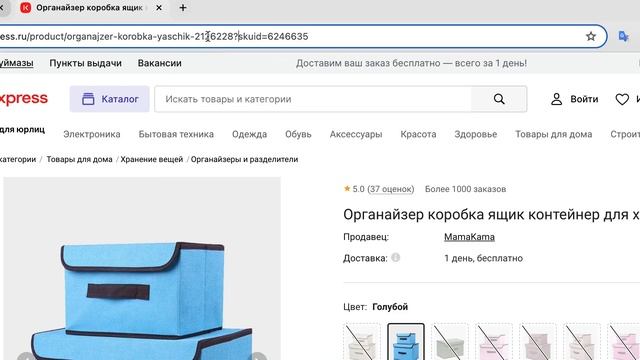Click the product title Органайзер коробка ящик контейнер
This screenshot has height=360, width=640.
pyautogui.click(x=491, y=215)
